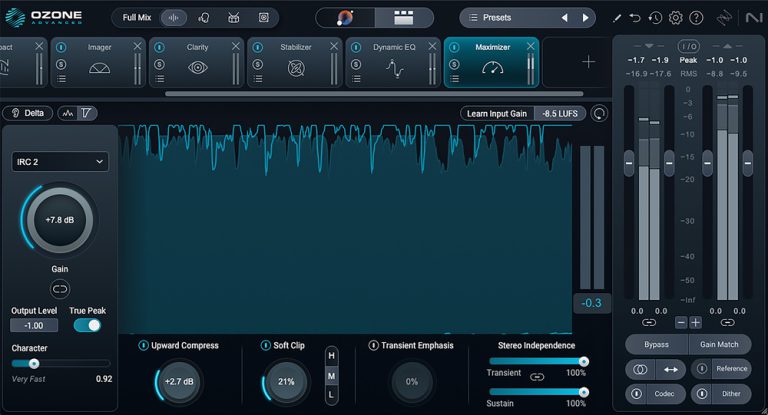Remove the Clarity module

236,46
